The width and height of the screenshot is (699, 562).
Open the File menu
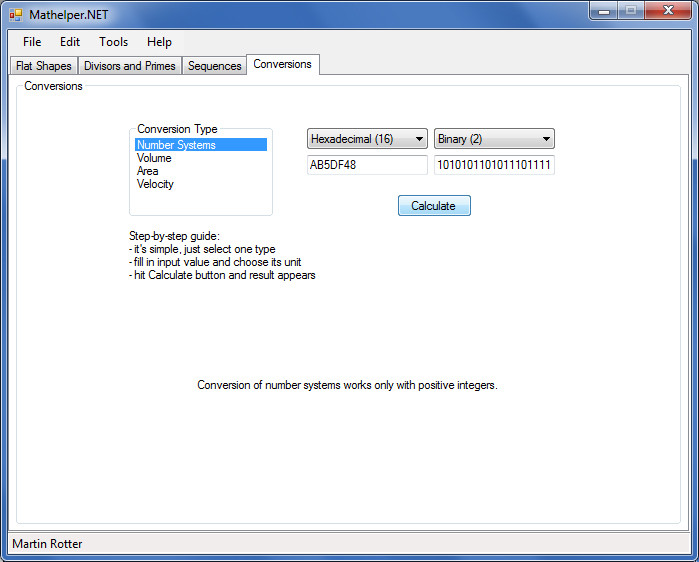pos(32,42)
